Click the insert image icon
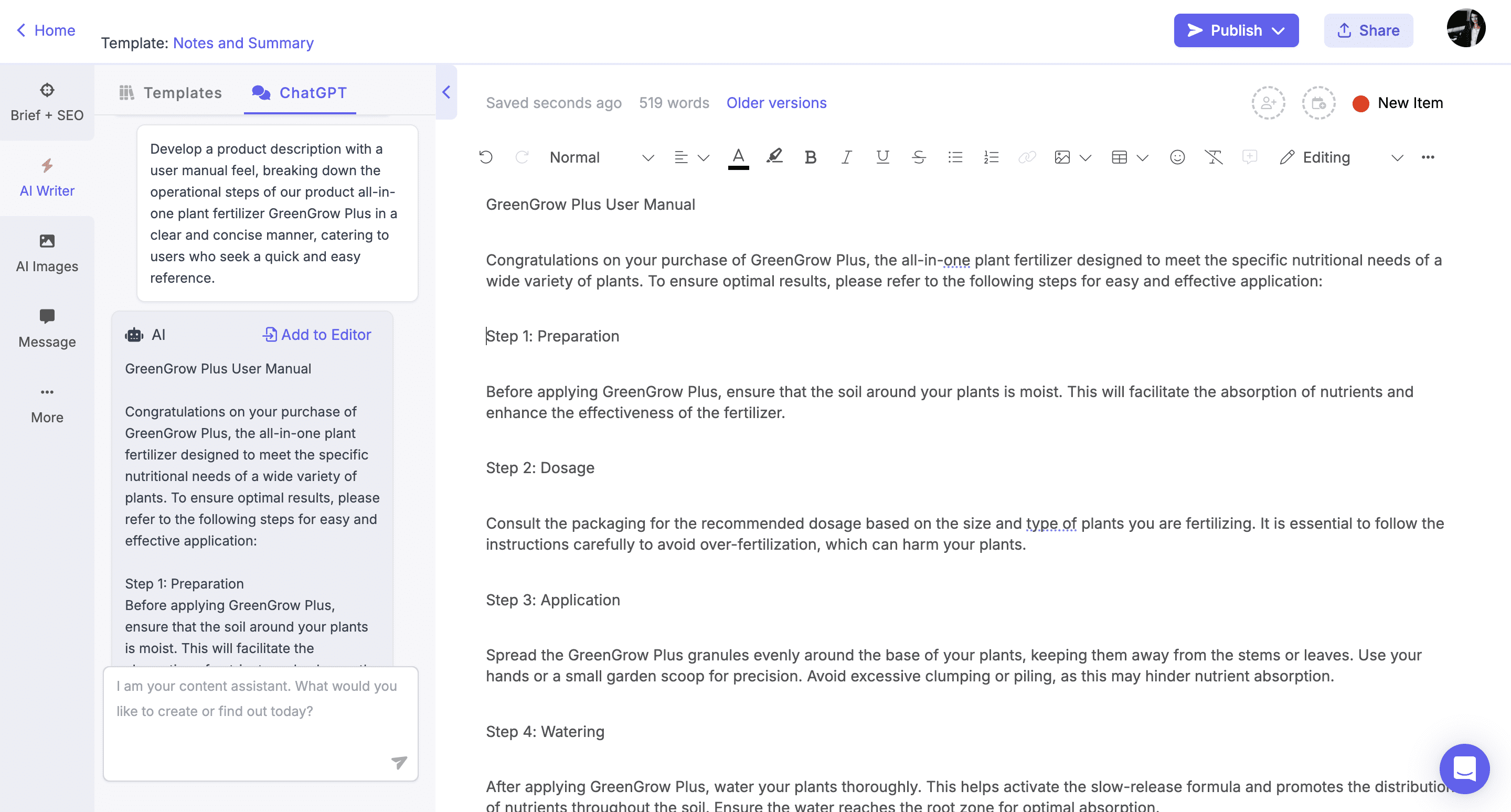Viewport: 1511px width, 812px height. 1062,157
